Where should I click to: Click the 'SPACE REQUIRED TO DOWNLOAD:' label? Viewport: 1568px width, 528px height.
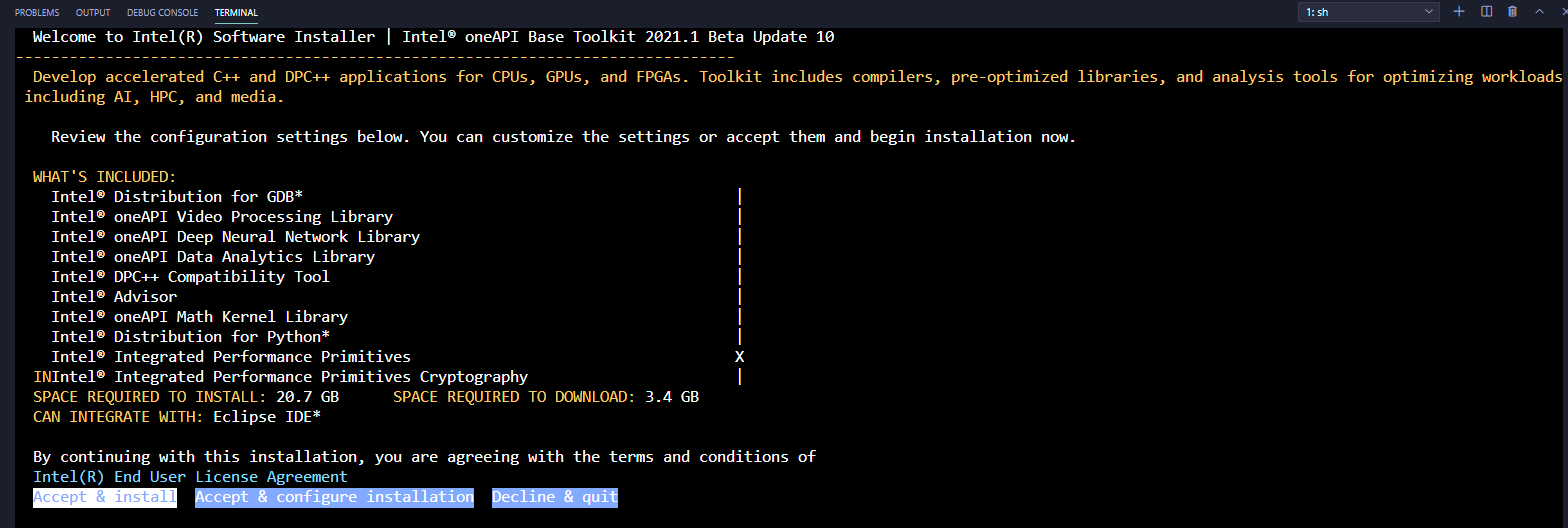coord(514,397)
